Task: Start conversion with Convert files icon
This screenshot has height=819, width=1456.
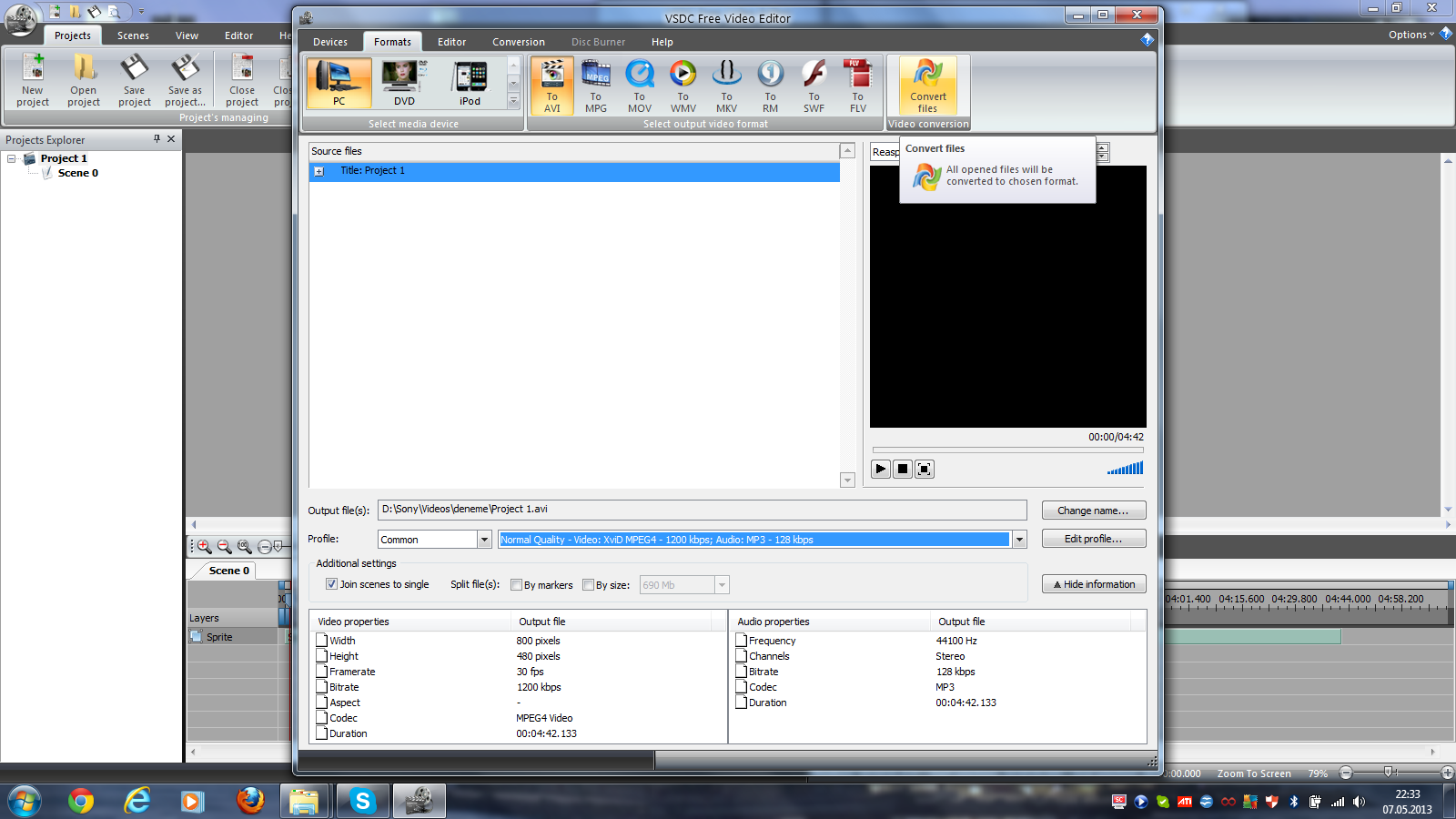Action: tap(928, 86)
